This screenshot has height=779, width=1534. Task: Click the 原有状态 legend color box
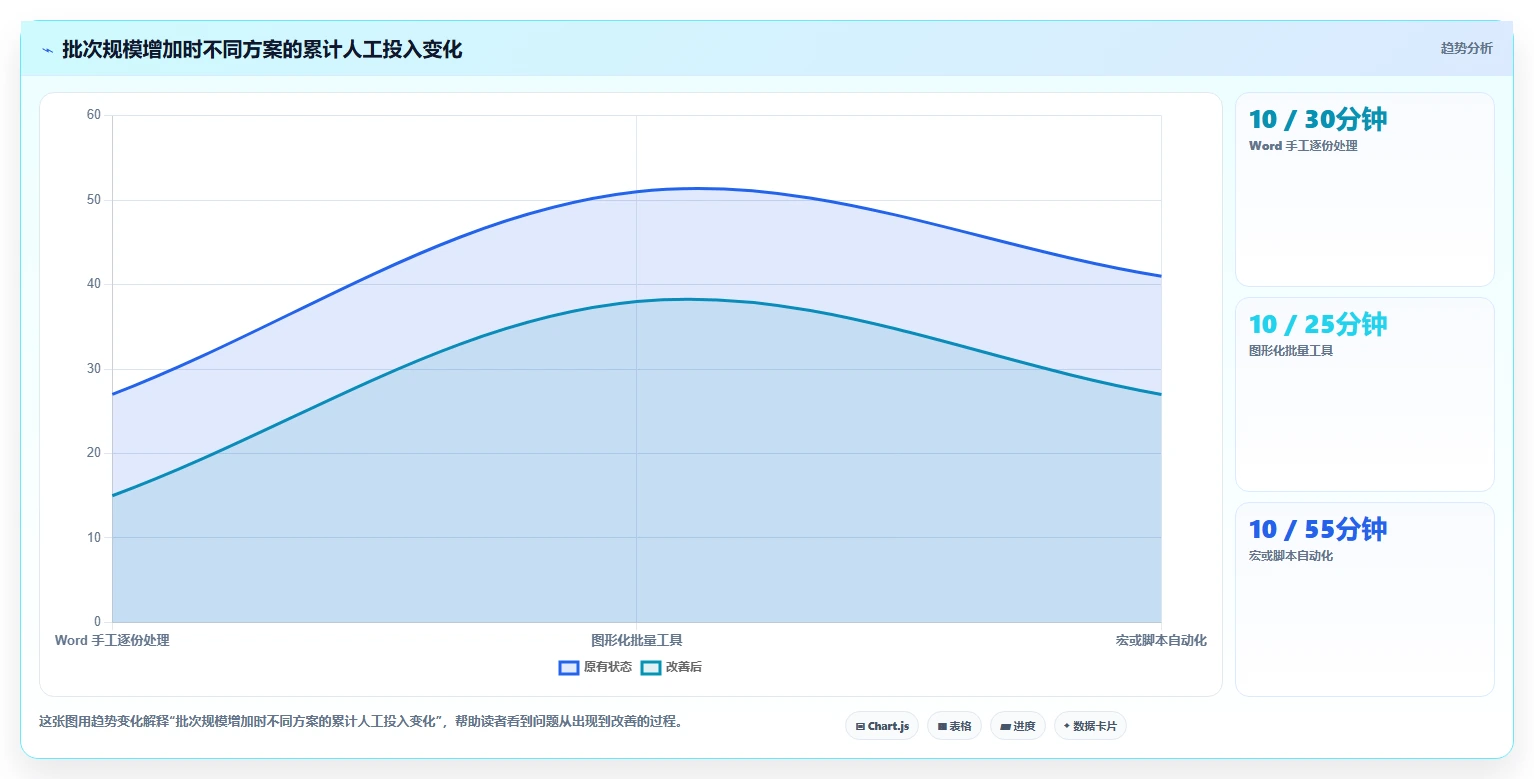569,667
